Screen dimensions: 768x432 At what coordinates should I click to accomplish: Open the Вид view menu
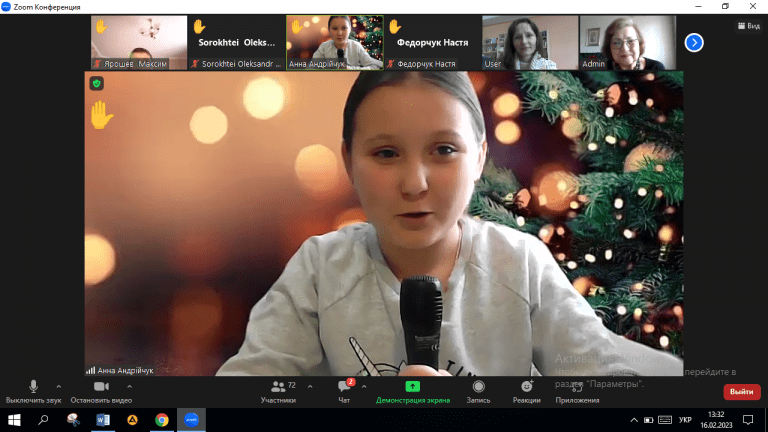pos(748,26)
